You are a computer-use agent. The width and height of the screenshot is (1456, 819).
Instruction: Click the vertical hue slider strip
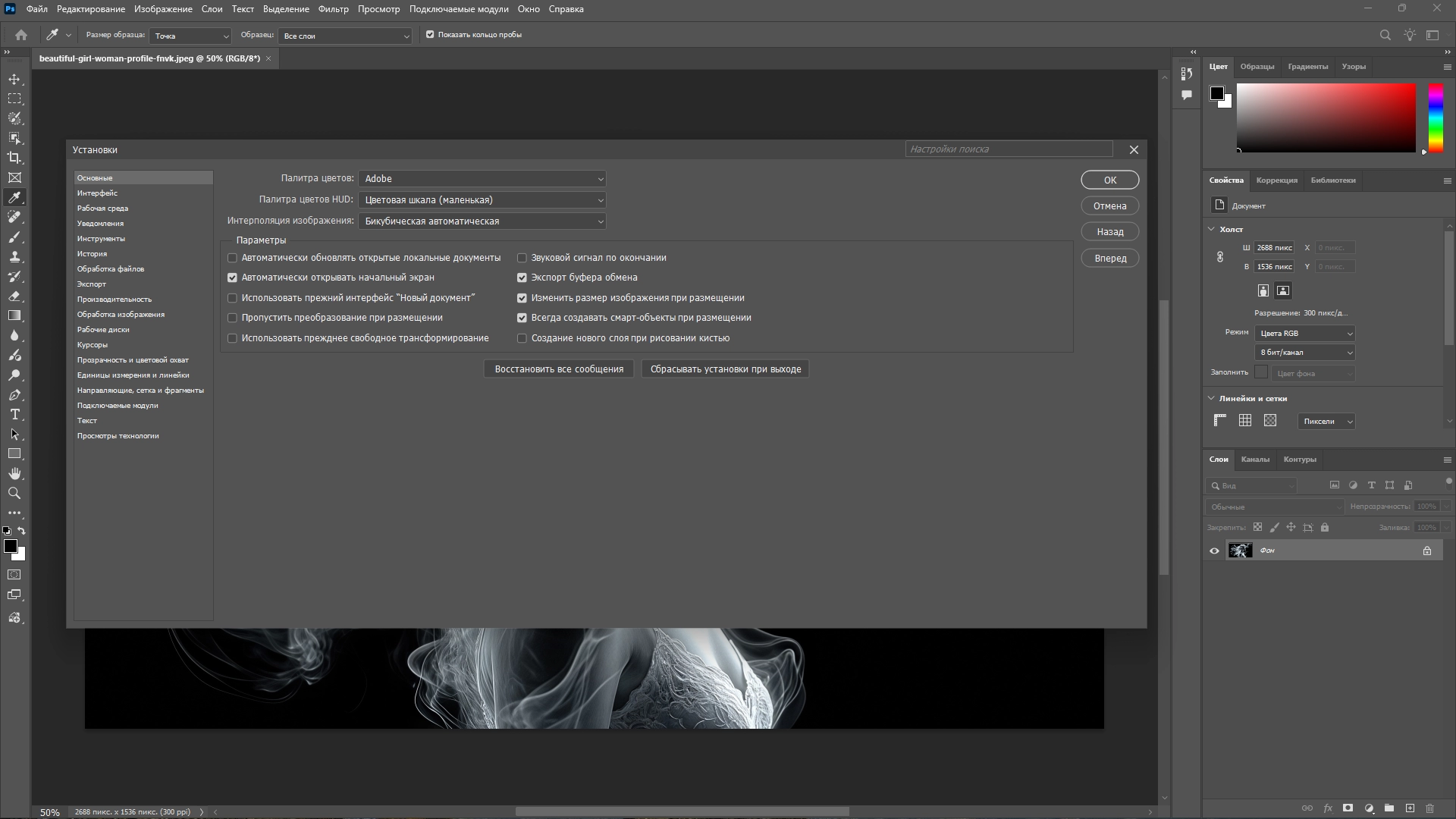click(1436, 118)
